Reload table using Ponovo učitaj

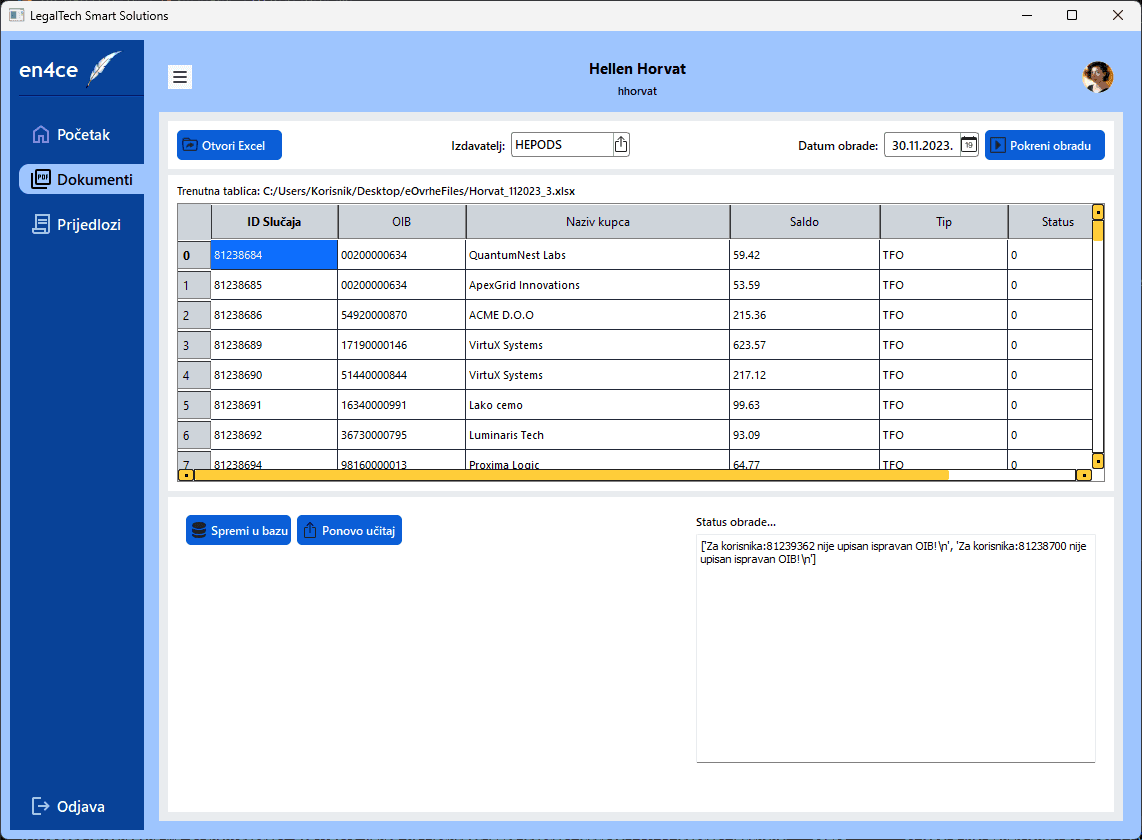point(349,530)
